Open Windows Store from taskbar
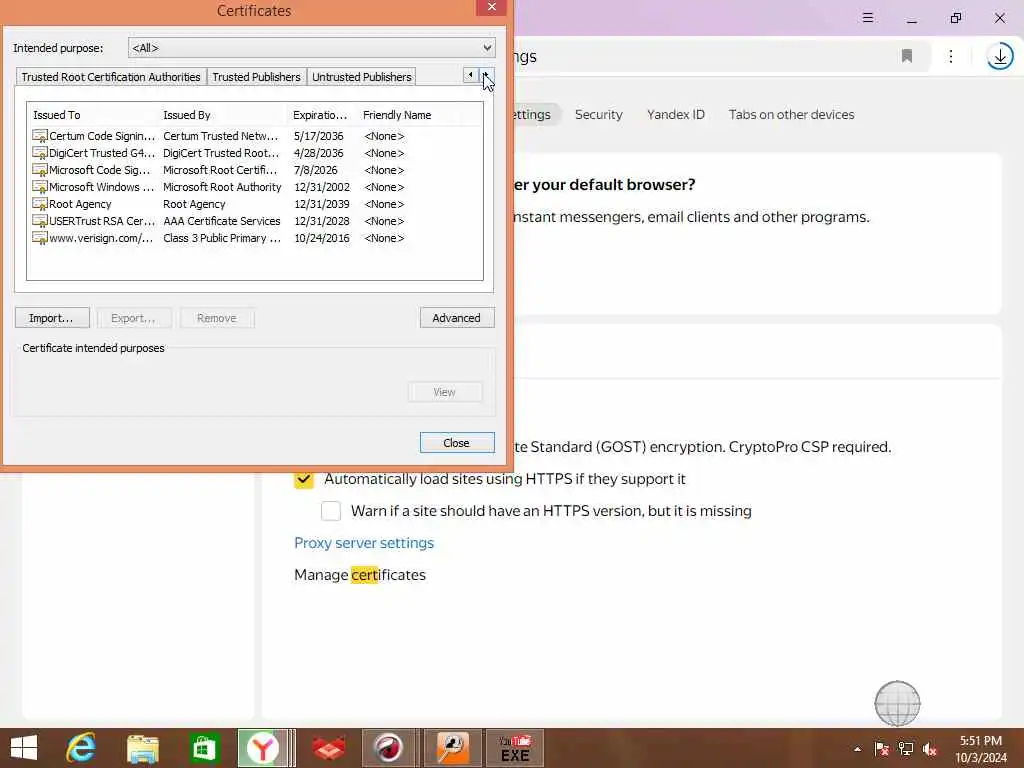 click(204, 748)
